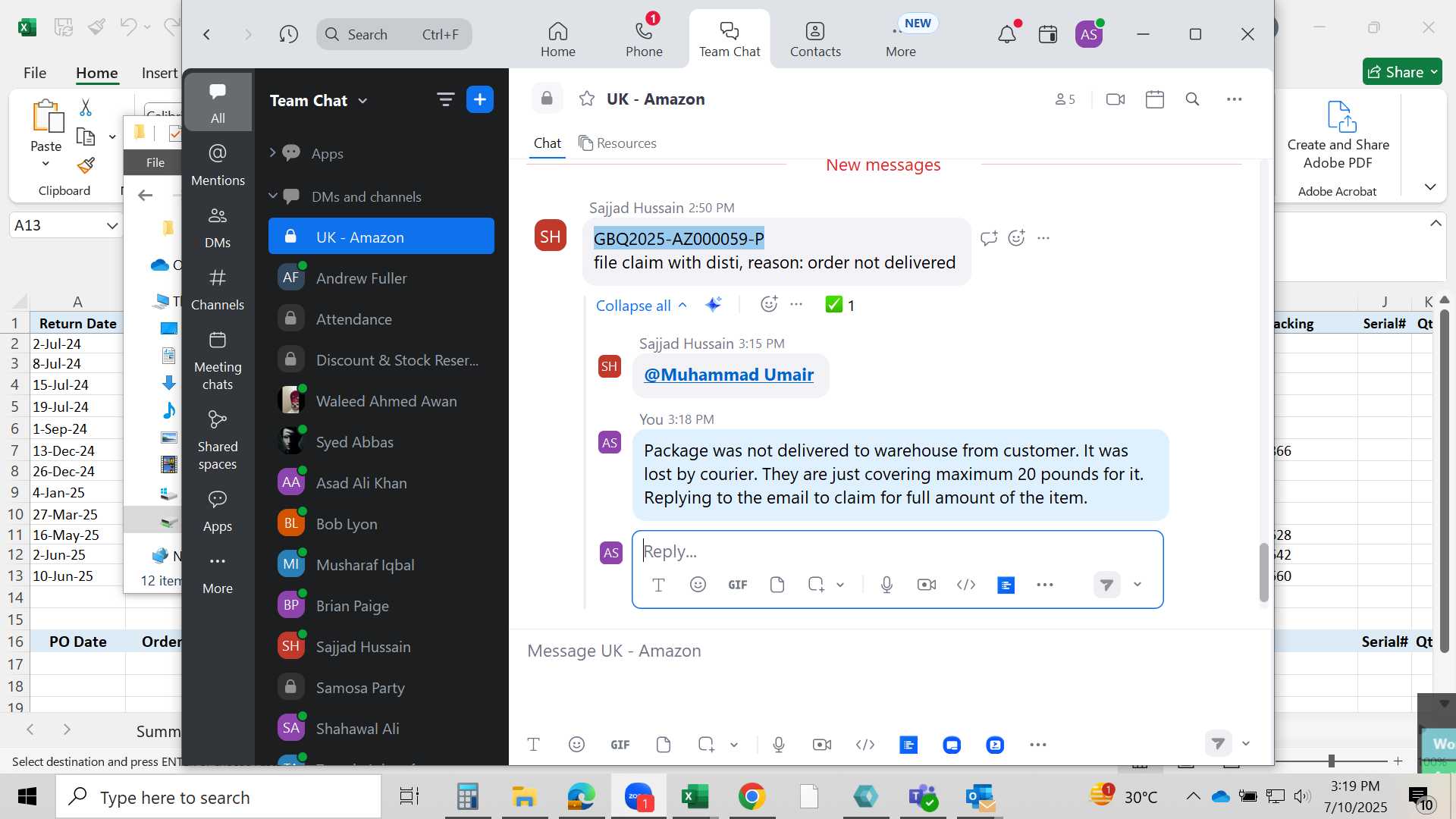Open calendar icon in Zoom top bar
The height and width of the screenshot is (819, 1456).
1048,34
